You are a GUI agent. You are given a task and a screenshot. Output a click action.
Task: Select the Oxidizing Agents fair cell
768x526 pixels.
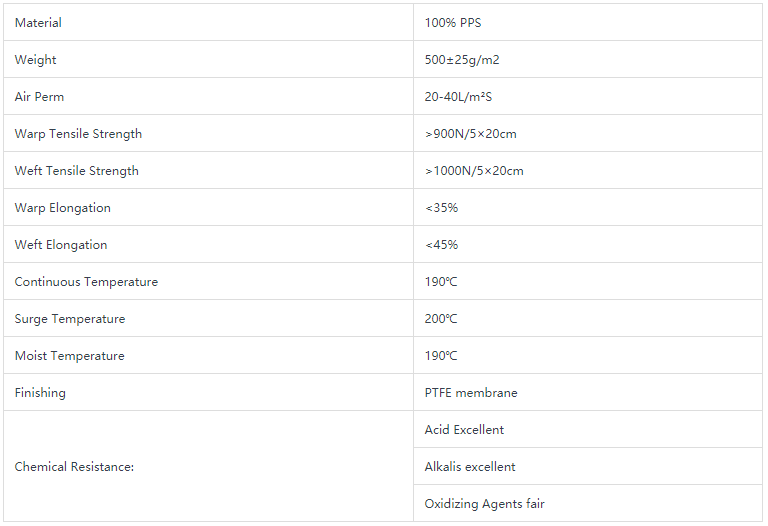point(588,503)
